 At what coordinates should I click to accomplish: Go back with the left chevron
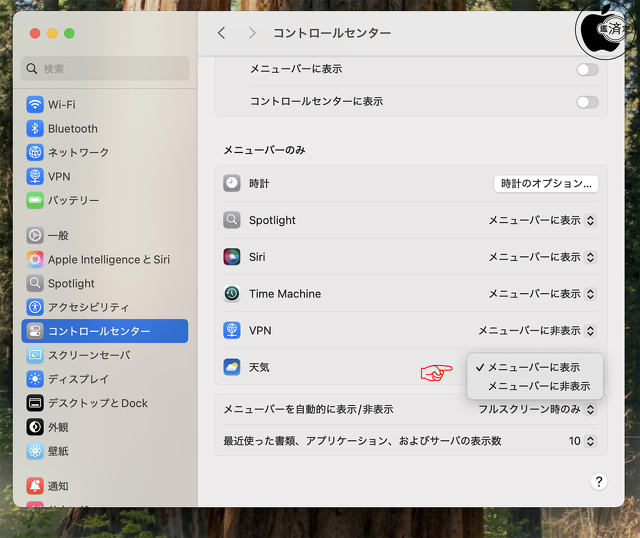222,33
